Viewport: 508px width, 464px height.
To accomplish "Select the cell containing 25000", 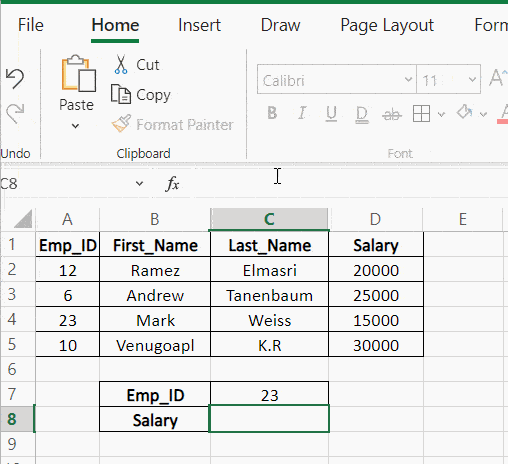I will 376,295.
